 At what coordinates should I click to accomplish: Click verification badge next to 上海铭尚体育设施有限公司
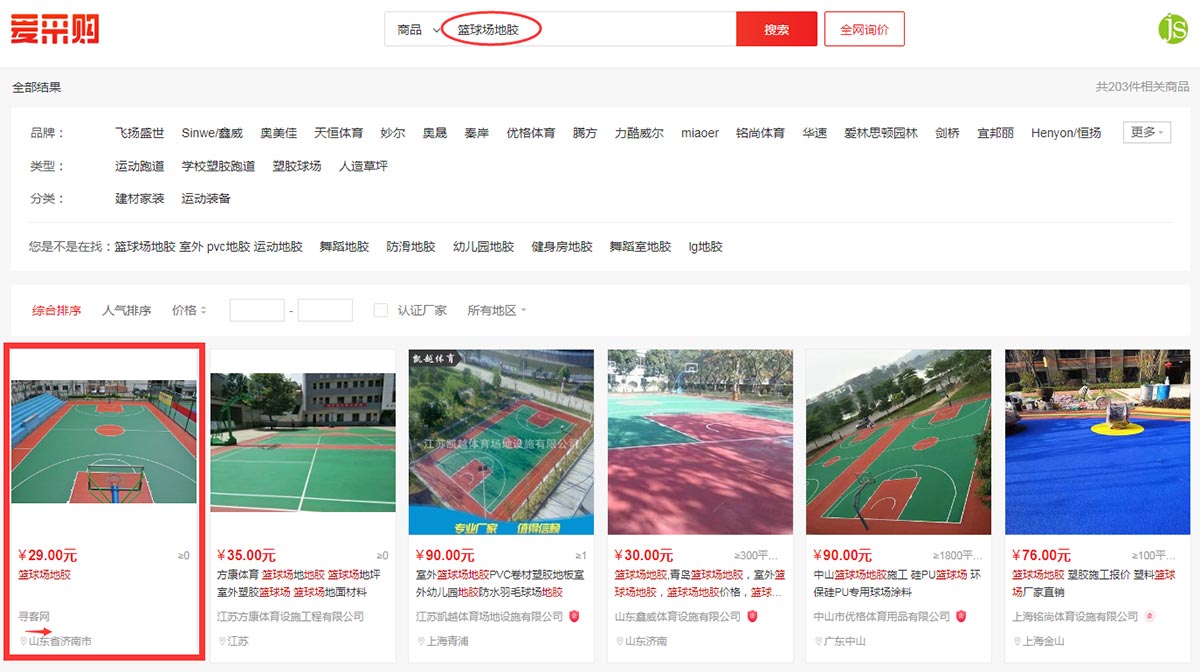(1150, 616)
